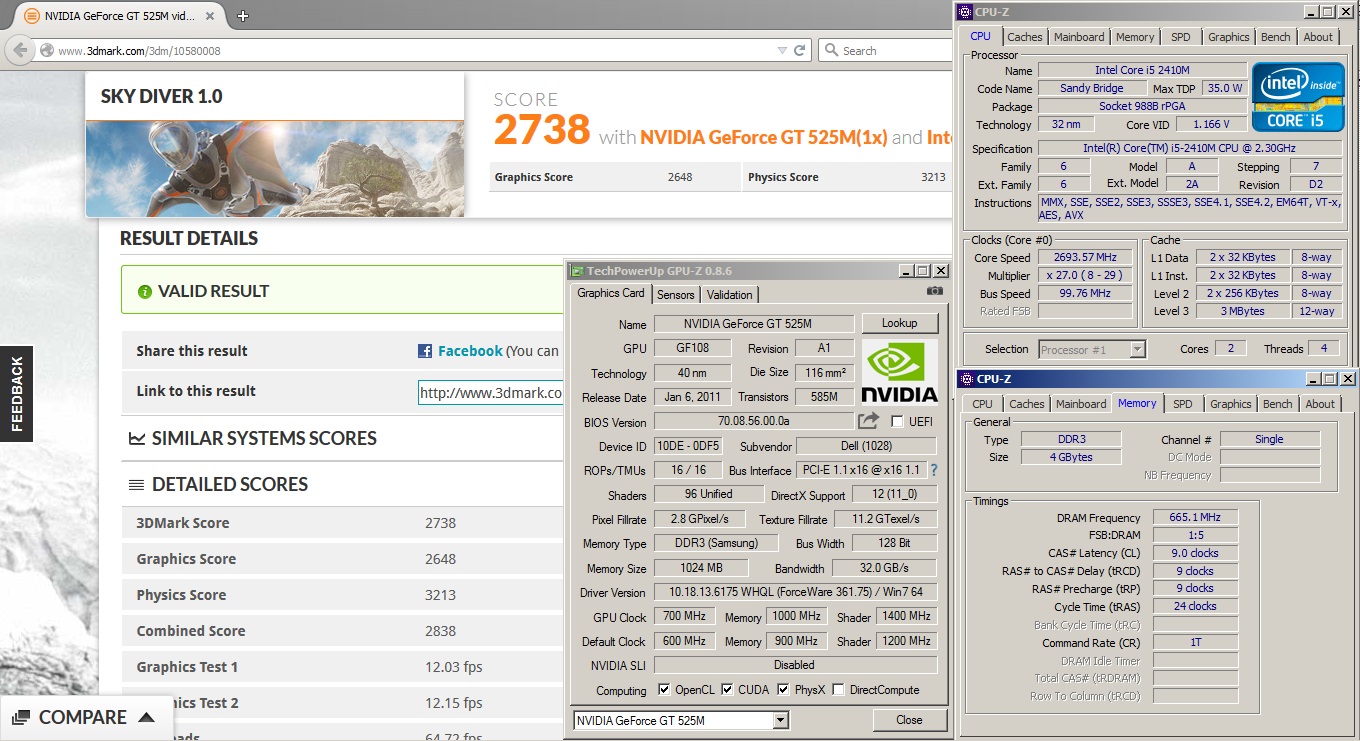Click the NVIDIA logo in GPU-Z
The height and width of the screenshot is (741, 1360).
(899, 371)
